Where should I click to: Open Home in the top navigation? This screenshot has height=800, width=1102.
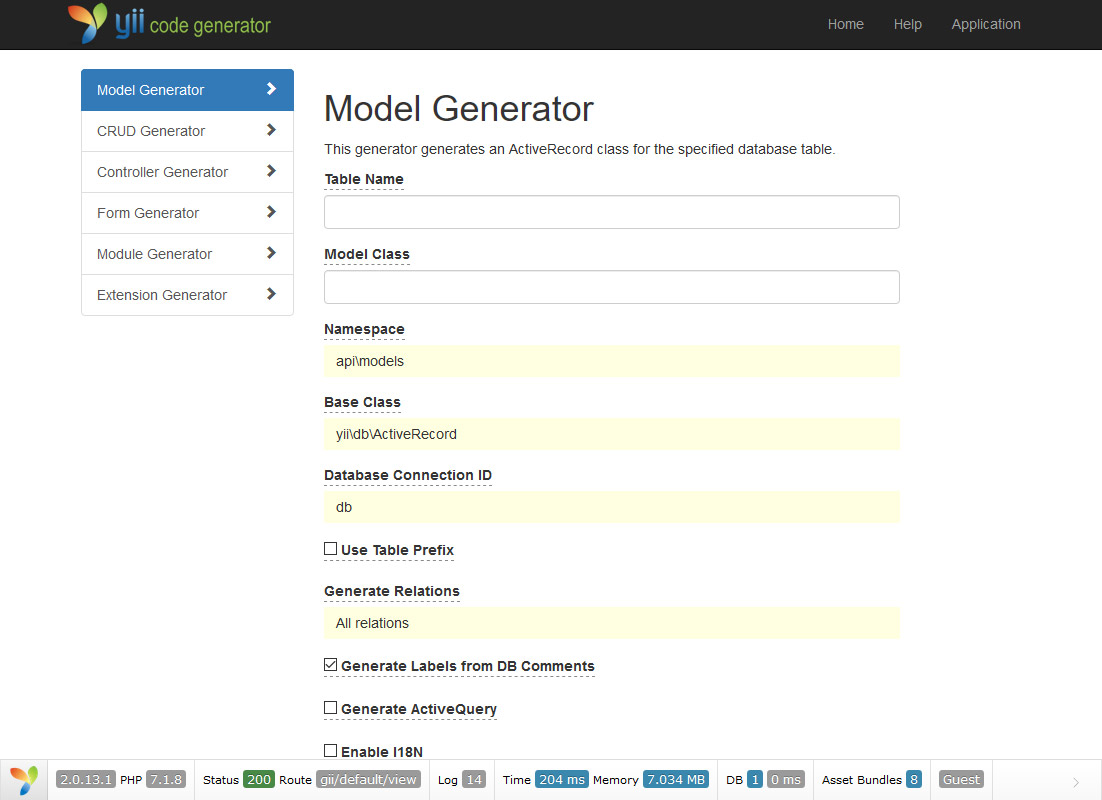point(845,24)
